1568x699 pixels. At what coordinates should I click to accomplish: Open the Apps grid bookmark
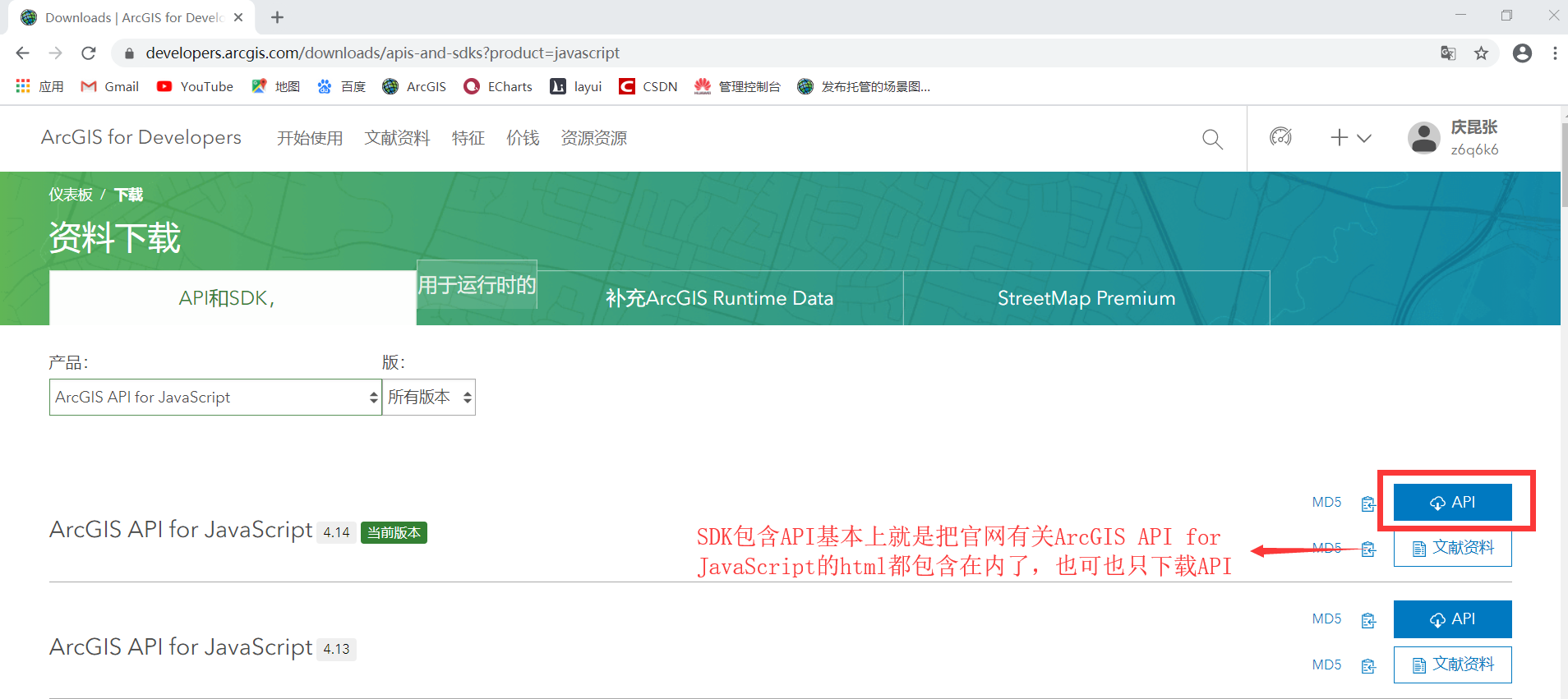tap(39, 86)
